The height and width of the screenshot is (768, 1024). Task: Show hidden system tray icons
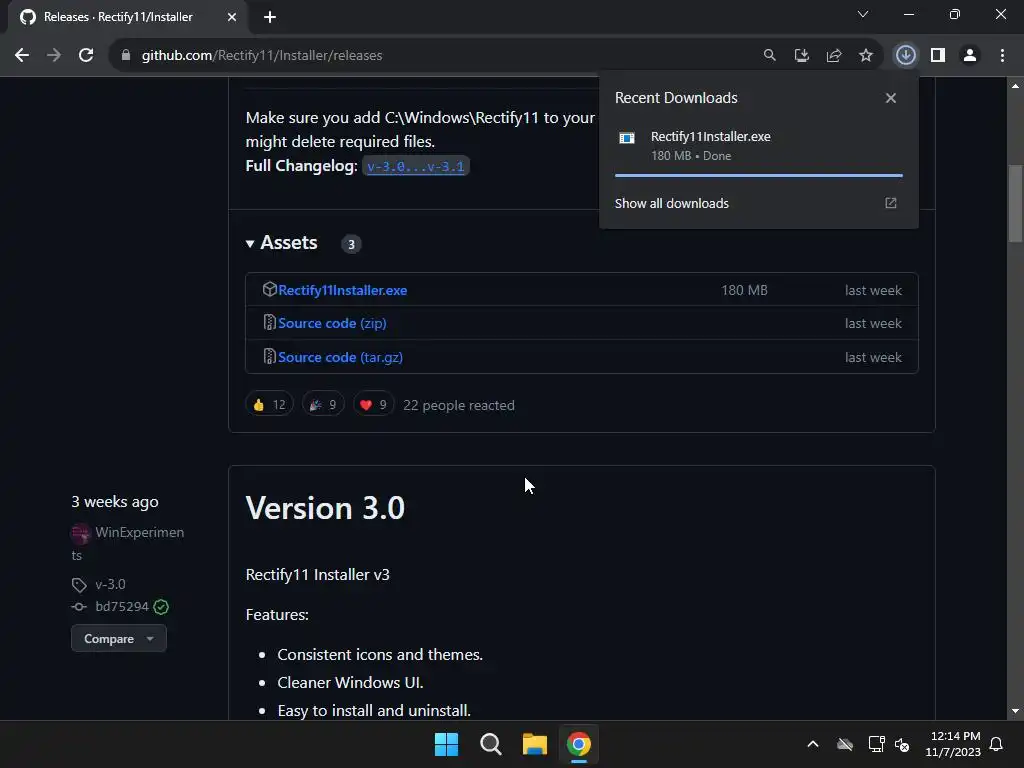pyautogui.click(x=813, y=744)
